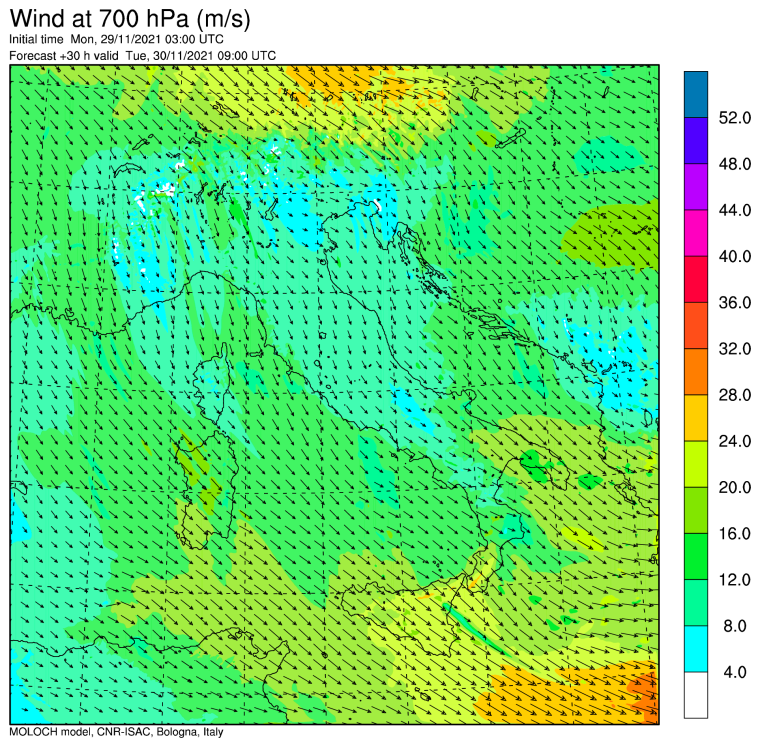Click the island of Corsica on the map
This screenshot has height=747, width=760.
pyautogui.click(x=211, y=383)
